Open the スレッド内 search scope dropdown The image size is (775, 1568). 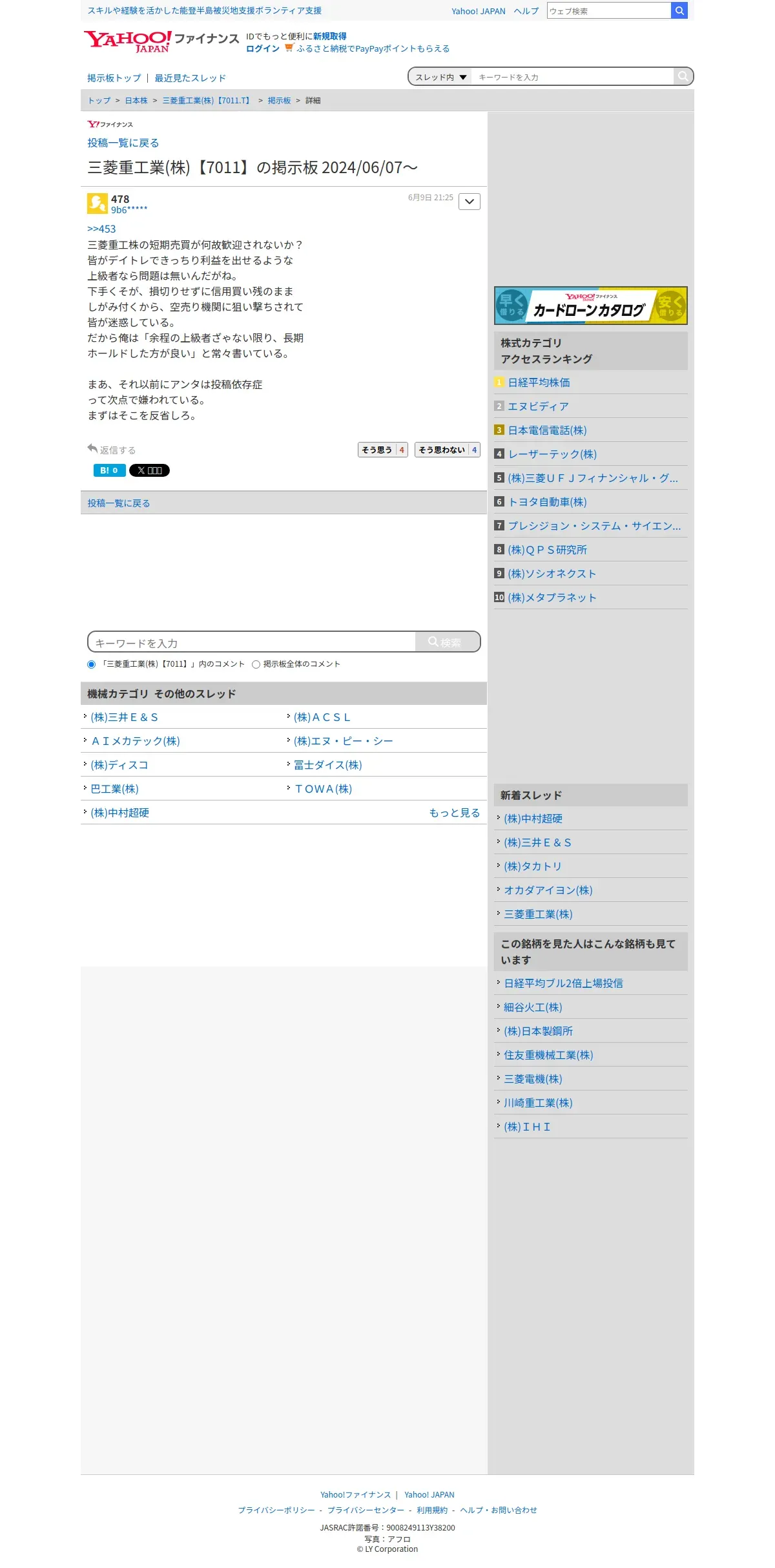(441, 77)
